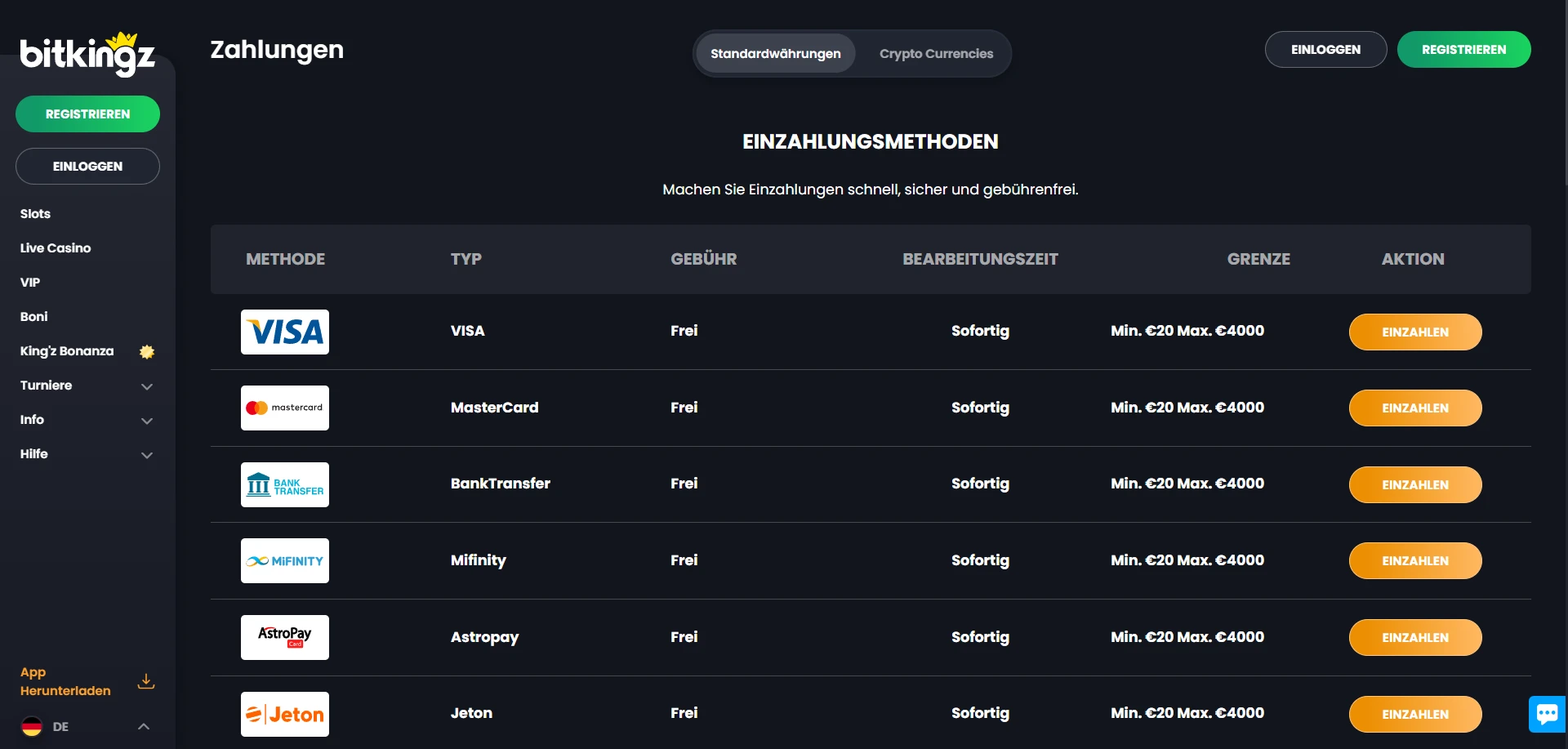Click the VISA row limit text

click(1187, 330)
